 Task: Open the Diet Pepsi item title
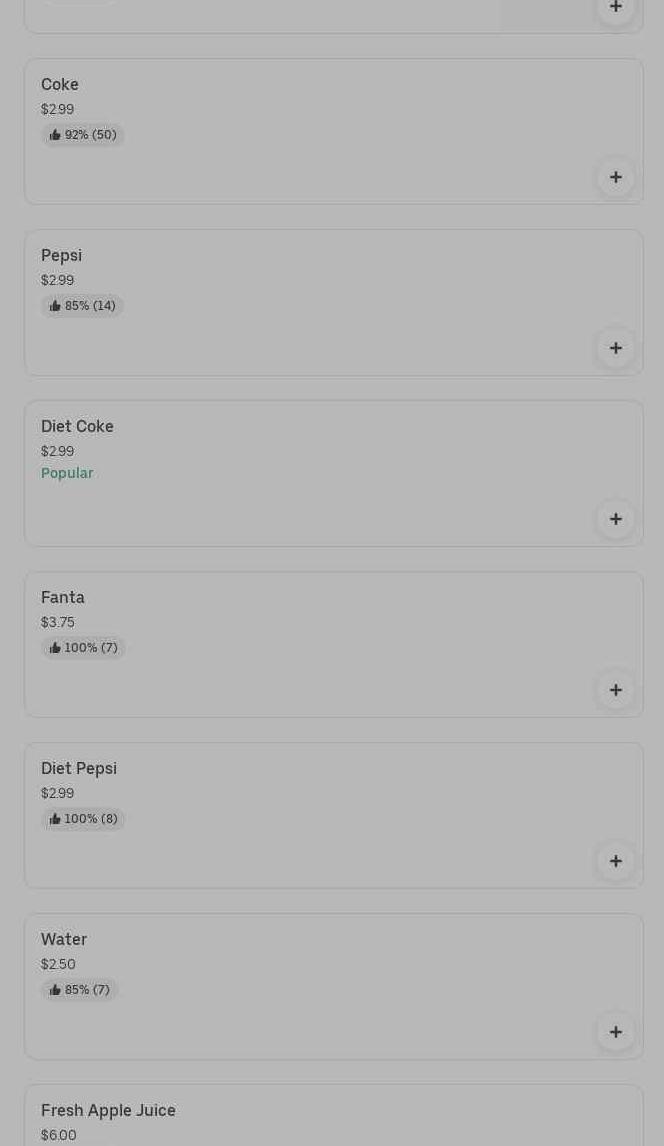[x=79, y=769]
